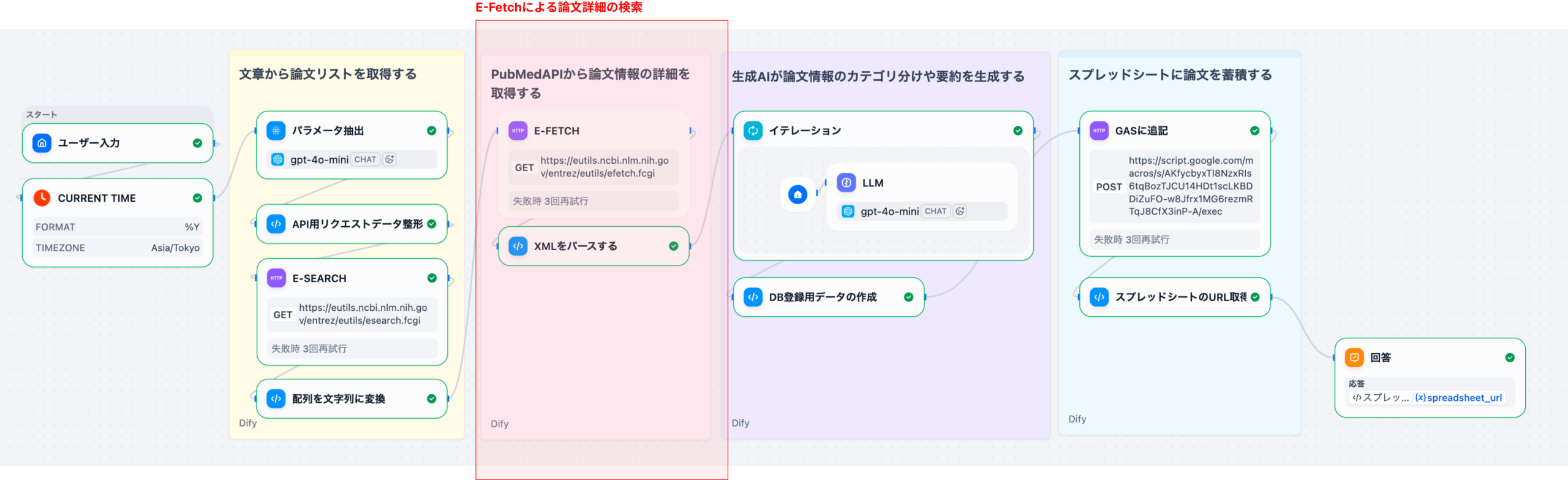Click the GAS script.google.com POST URL
Image resolution: width=1568 pixels, height=480 pixels.
click(x=1190, y=186)
